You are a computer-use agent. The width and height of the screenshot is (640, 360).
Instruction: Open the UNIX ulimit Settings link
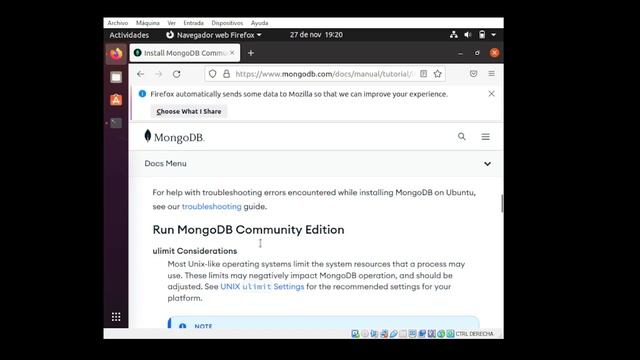(262, 287)
